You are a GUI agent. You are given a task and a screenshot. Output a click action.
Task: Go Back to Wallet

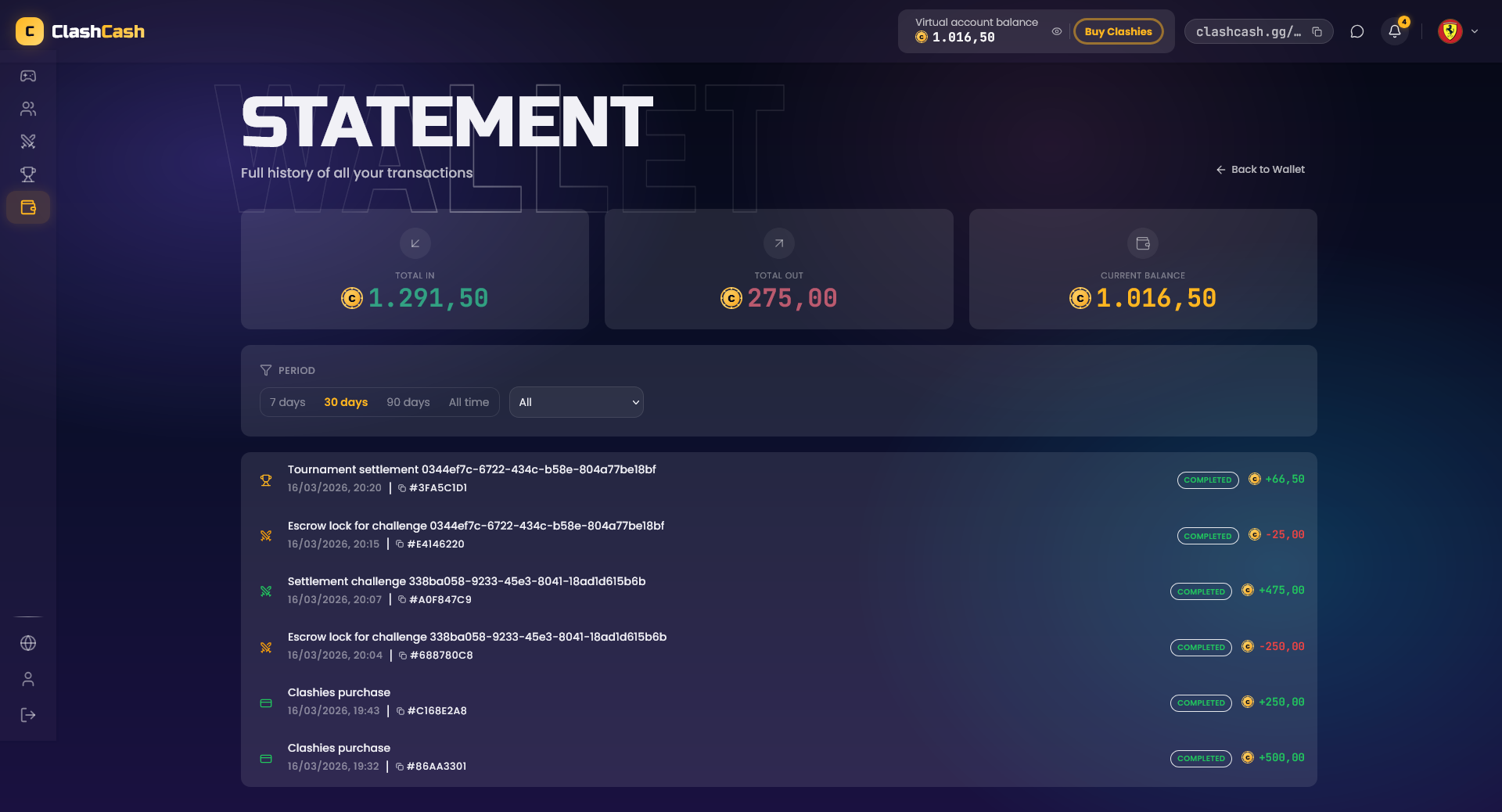[1260, 170]
